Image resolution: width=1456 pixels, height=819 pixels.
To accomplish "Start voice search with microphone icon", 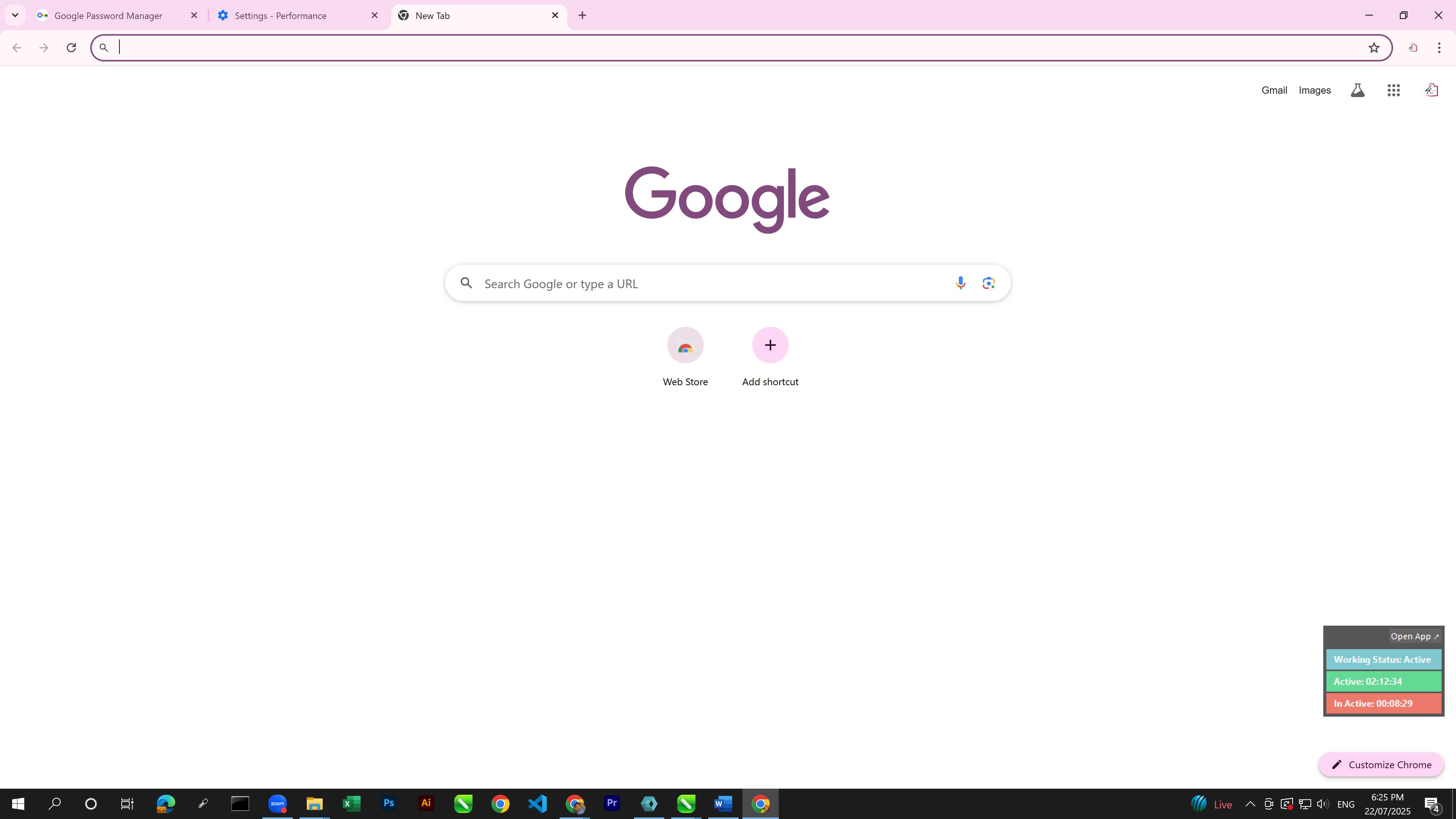I will click(x=960, y=283).
